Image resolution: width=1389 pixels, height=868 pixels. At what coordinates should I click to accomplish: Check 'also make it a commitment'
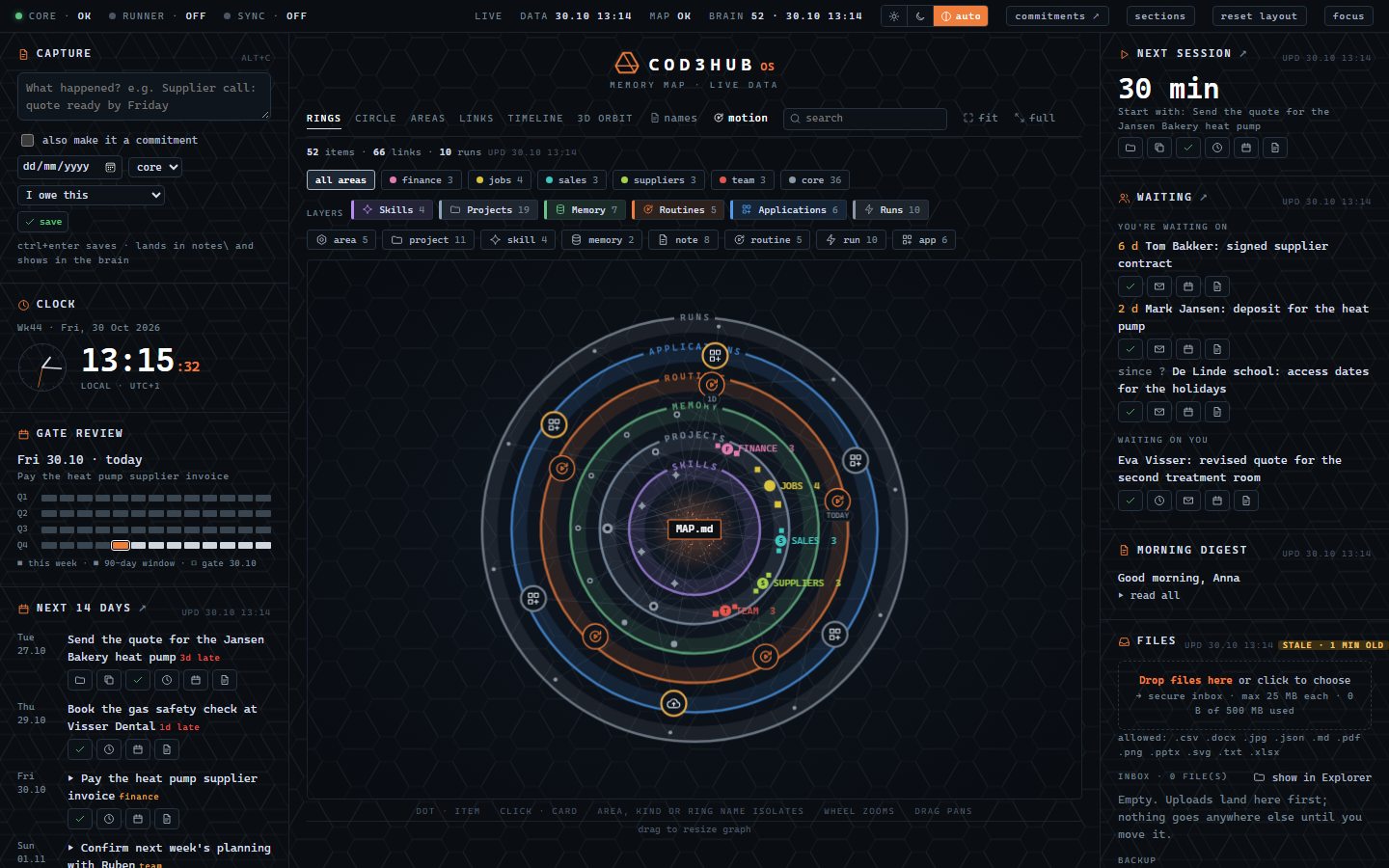(27, 140)
